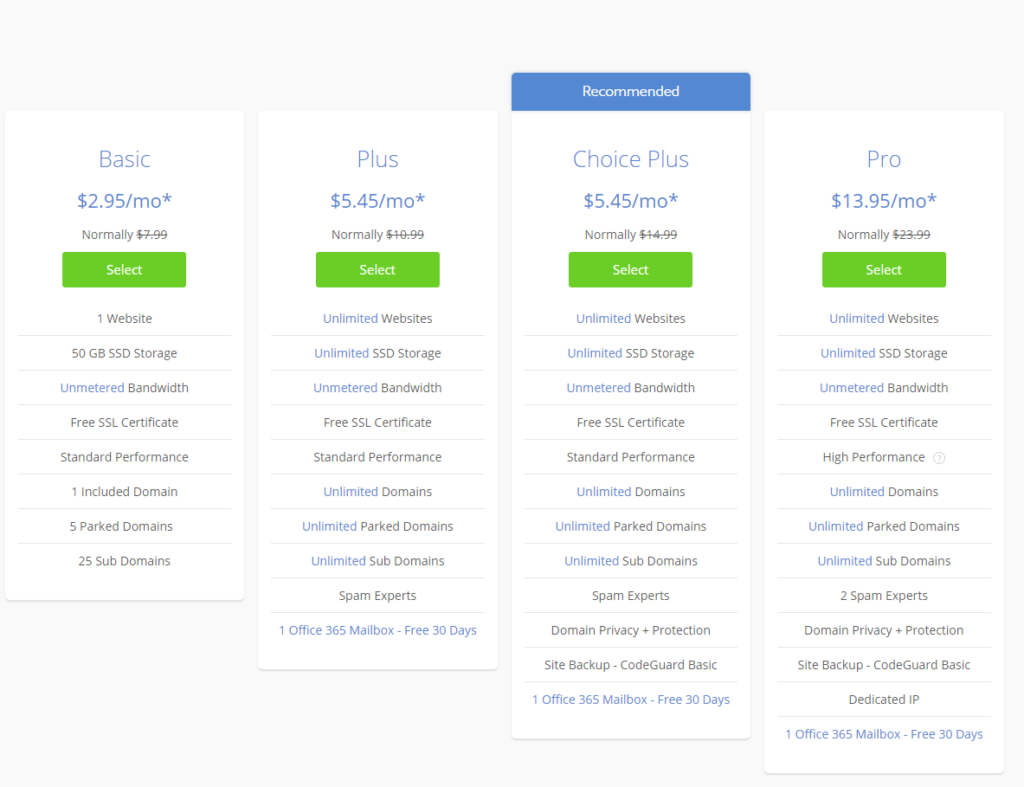This screenshot has height=787, width=1024.
Task: Select the Plus plan
Action: 377,270
